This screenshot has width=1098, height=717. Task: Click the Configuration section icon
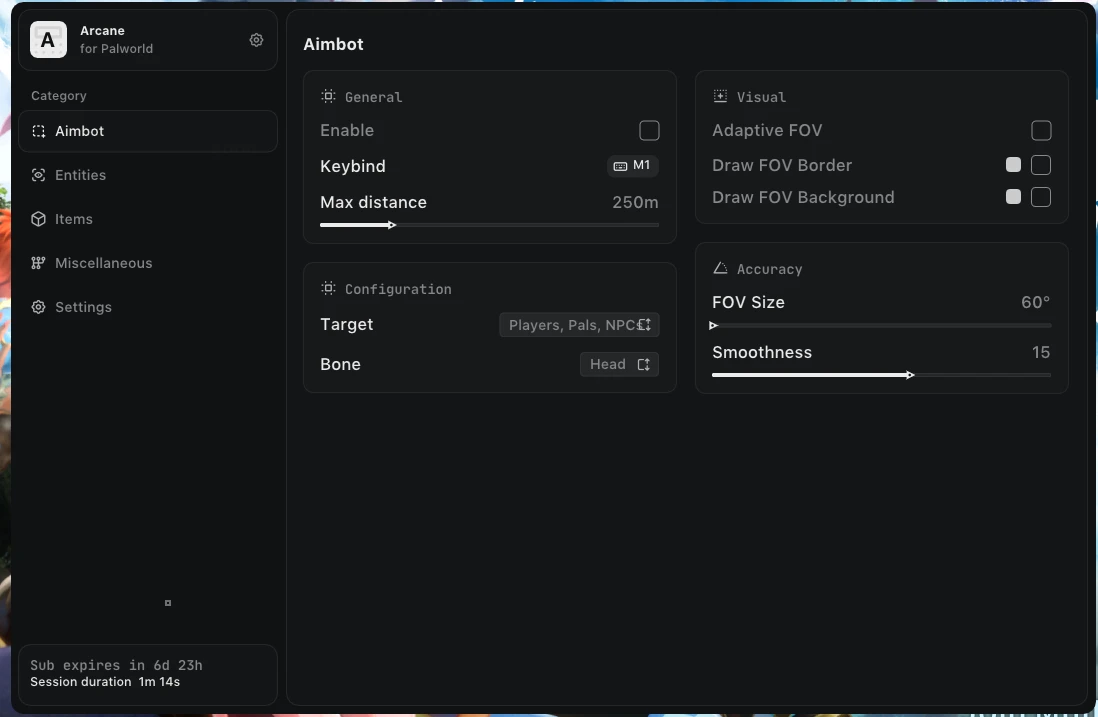click(328, 288)
